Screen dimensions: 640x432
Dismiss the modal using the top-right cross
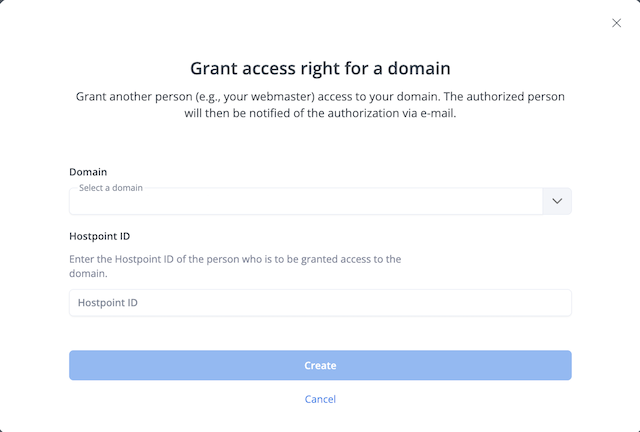click(616, 23)
